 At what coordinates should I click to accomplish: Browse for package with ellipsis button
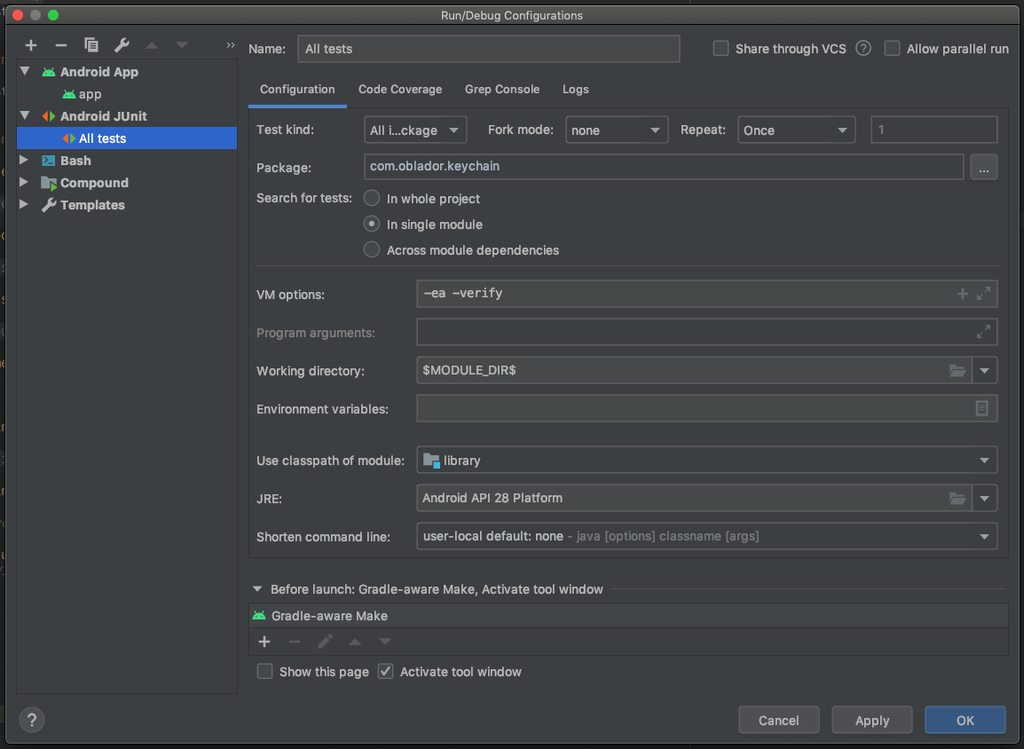point(984,168)
